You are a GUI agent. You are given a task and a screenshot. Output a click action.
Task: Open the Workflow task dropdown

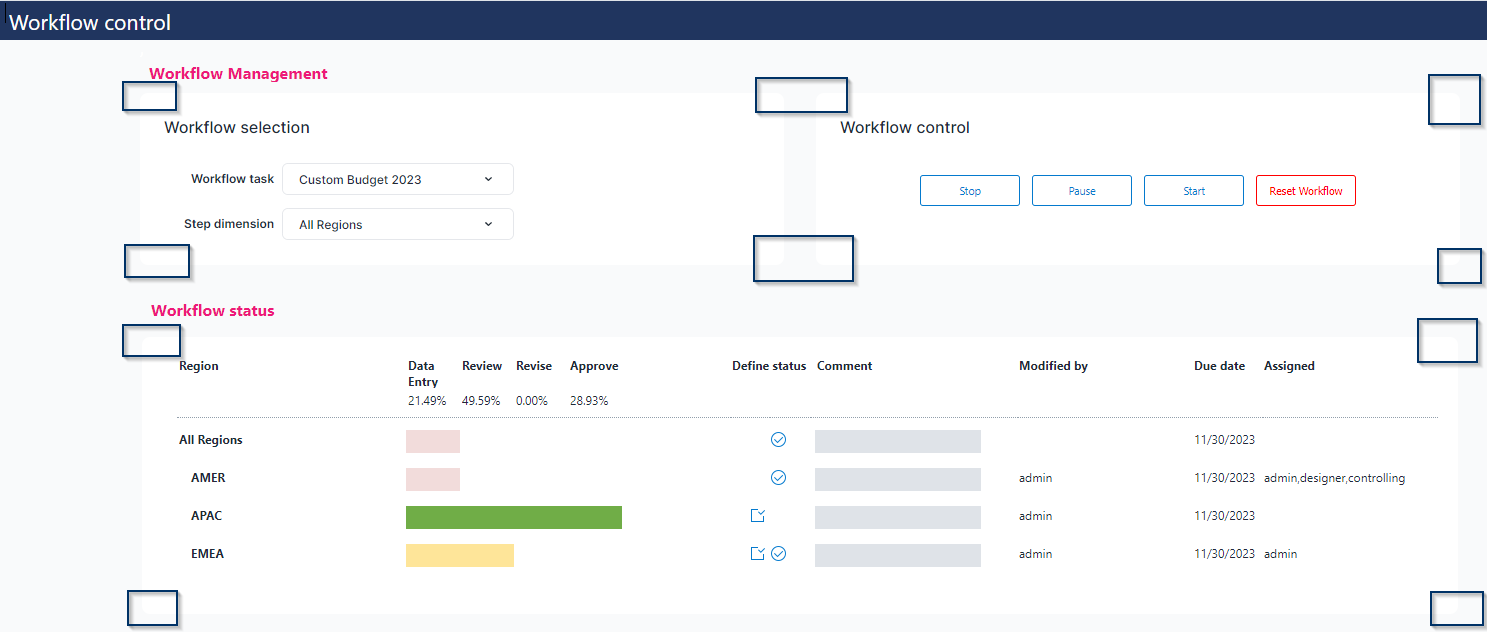pyautogui.click(x=398, y=180)
